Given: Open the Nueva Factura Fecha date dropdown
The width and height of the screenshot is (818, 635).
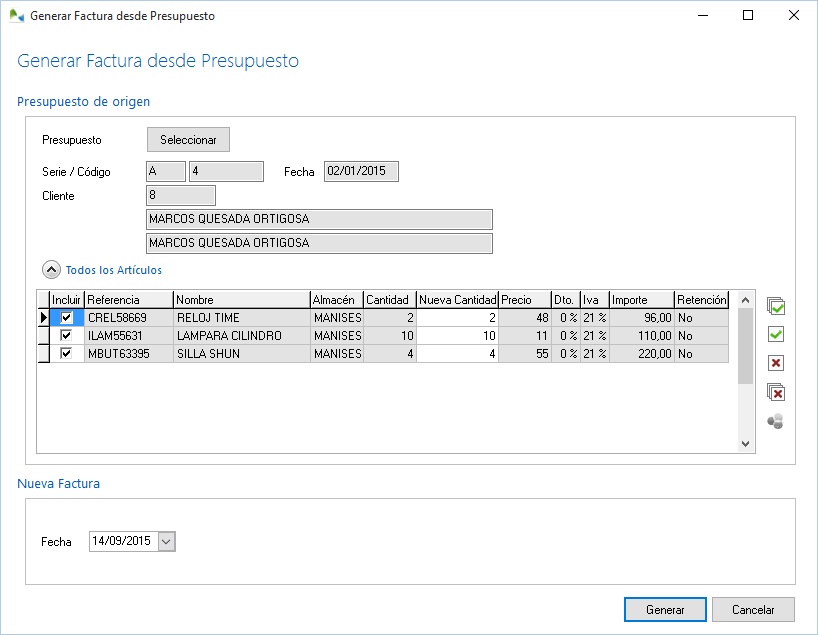Looking at the screenshot, I should [166, 541].
